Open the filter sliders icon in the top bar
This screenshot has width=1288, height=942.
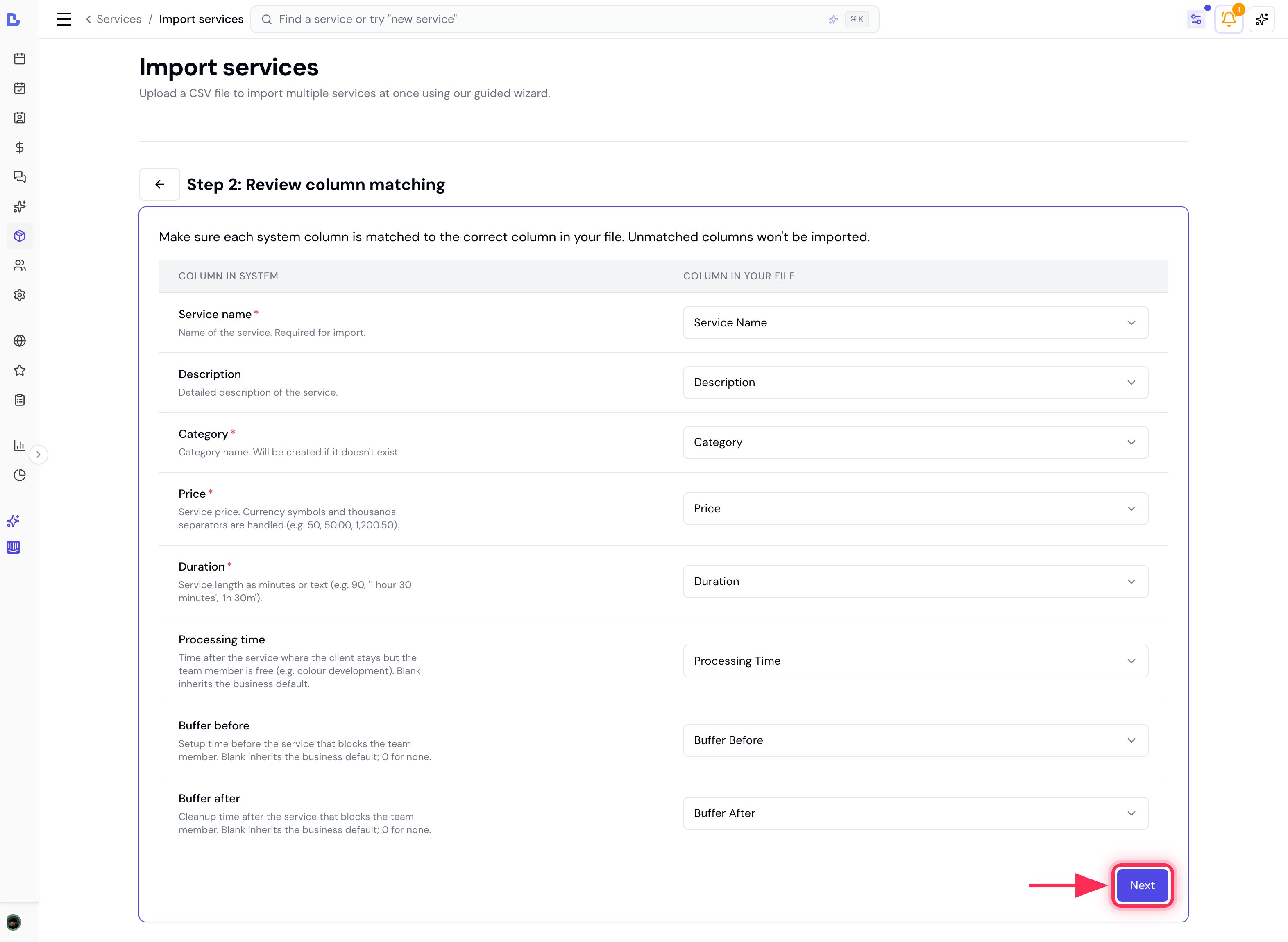click(1196, 19)
